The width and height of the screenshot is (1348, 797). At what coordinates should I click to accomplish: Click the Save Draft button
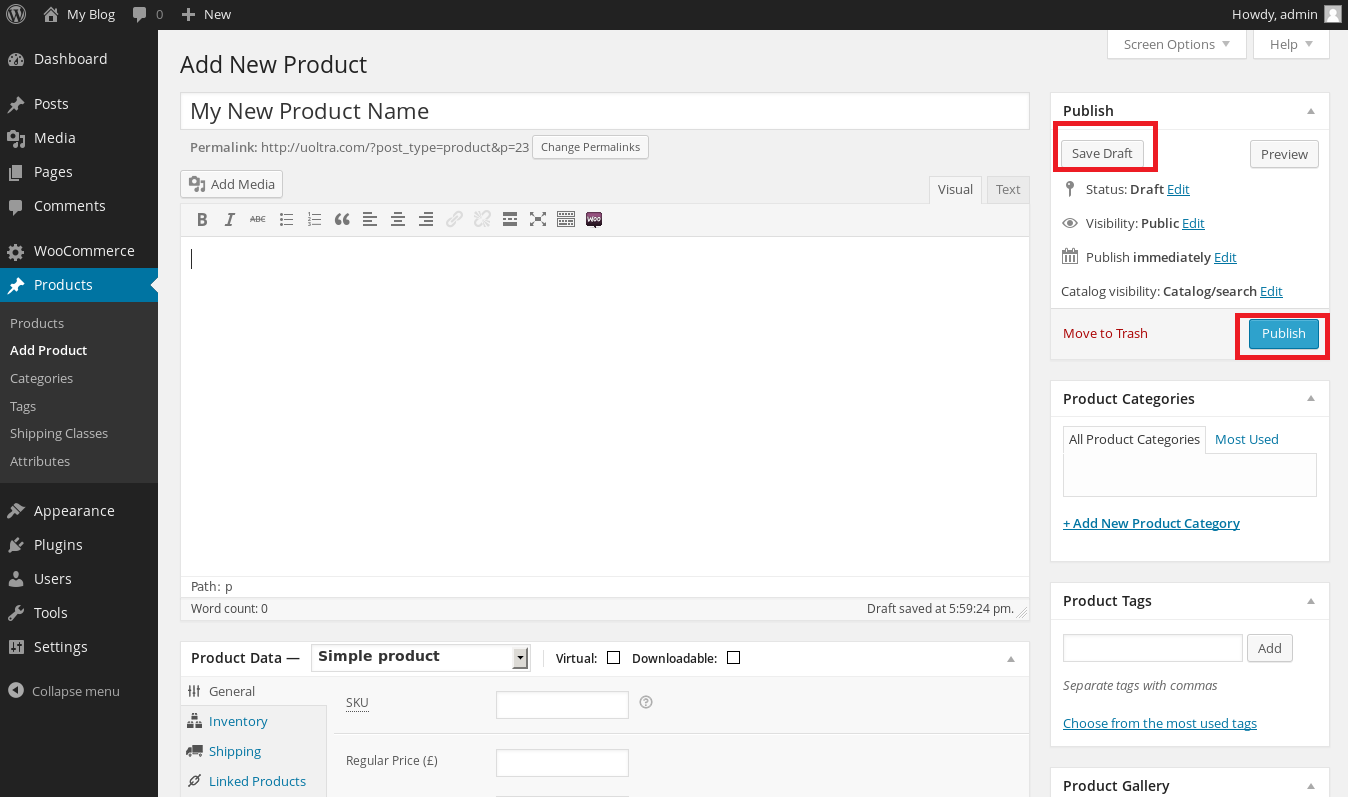[x=1102, y=153]
